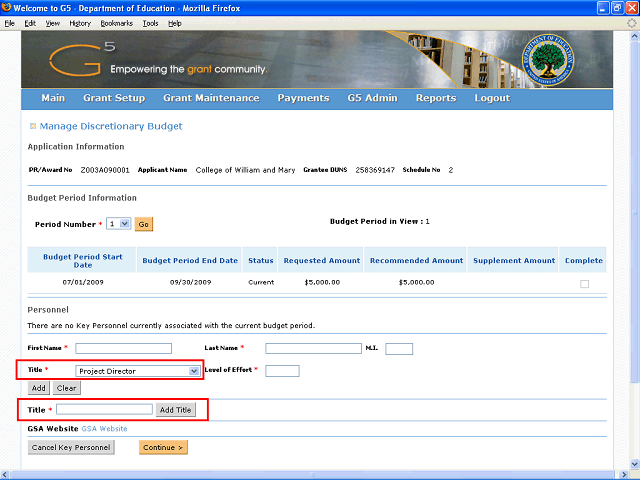Select the Grant Maintenance navigation tab
Image resolution: width=640 pixels, height=480 pixels.
coord(211,98)
